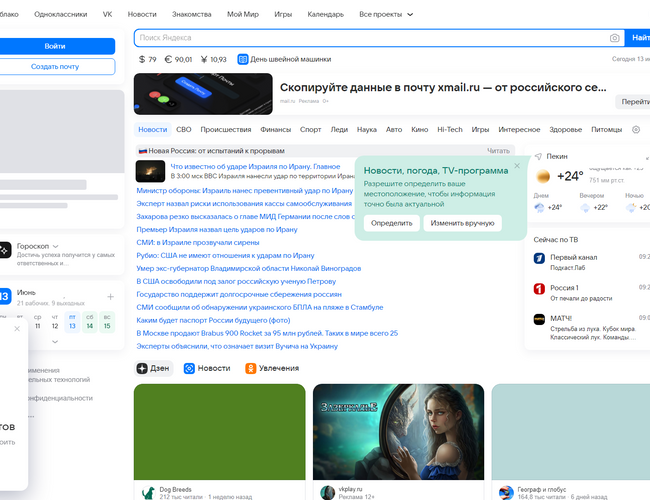Image resolution: width=650 pixels, height=500 pixels.
Task: Click the Поиск Яндекса search field
Action: tap(370, 38)
